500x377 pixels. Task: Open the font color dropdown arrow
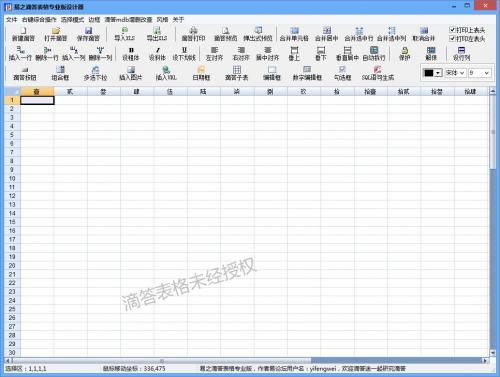click(438, 73)
